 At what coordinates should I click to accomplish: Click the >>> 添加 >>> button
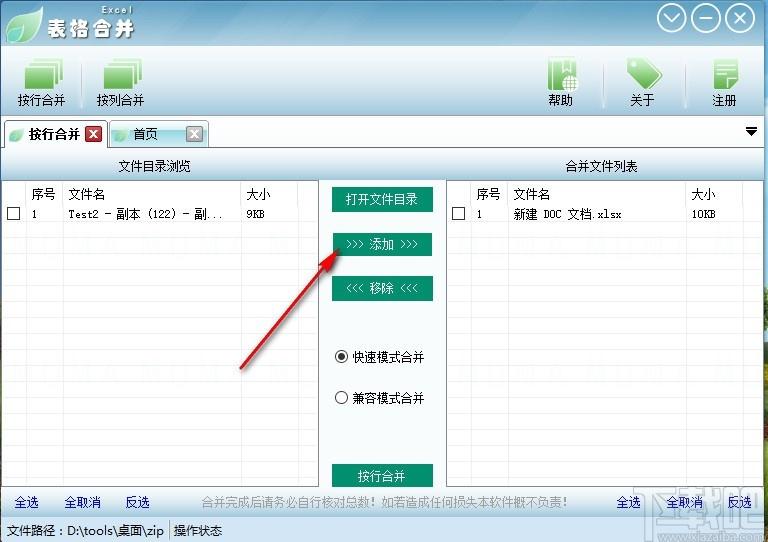pyautogui.click(x=382, y=244)
